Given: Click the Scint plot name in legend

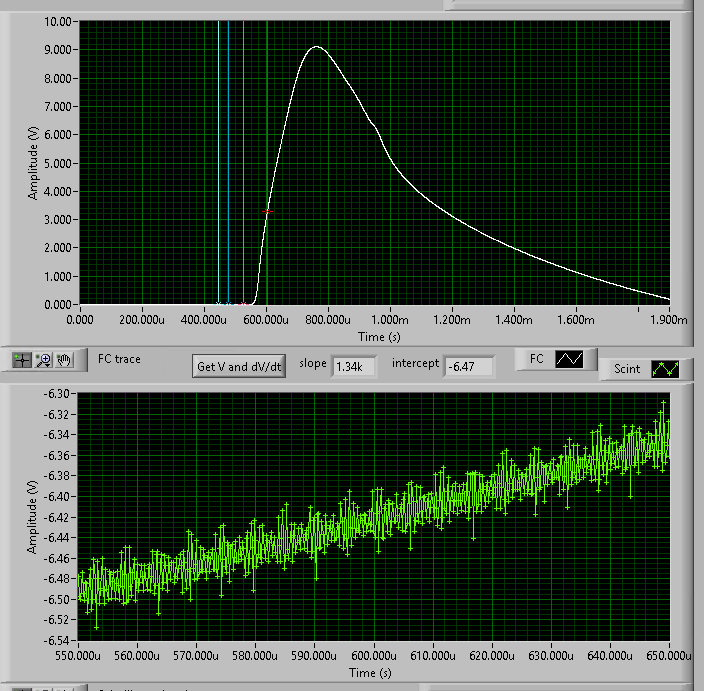Looking at the screenshot, I should tap(627, 369).
